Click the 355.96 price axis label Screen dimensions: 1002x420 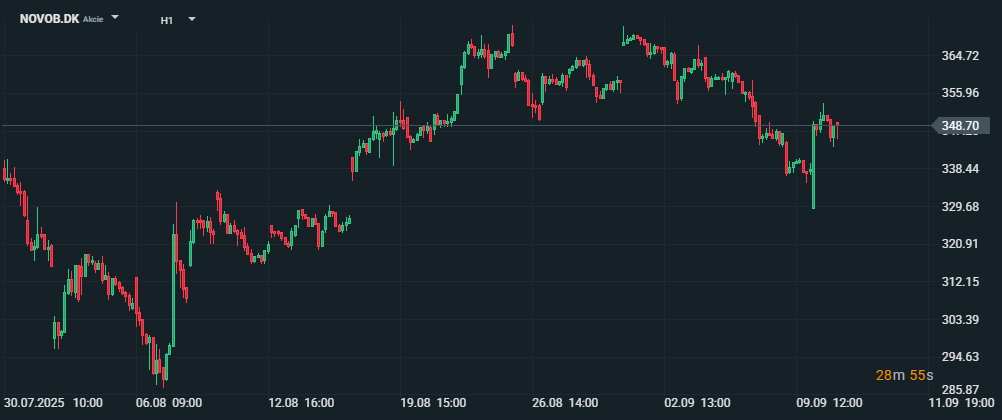959,94
